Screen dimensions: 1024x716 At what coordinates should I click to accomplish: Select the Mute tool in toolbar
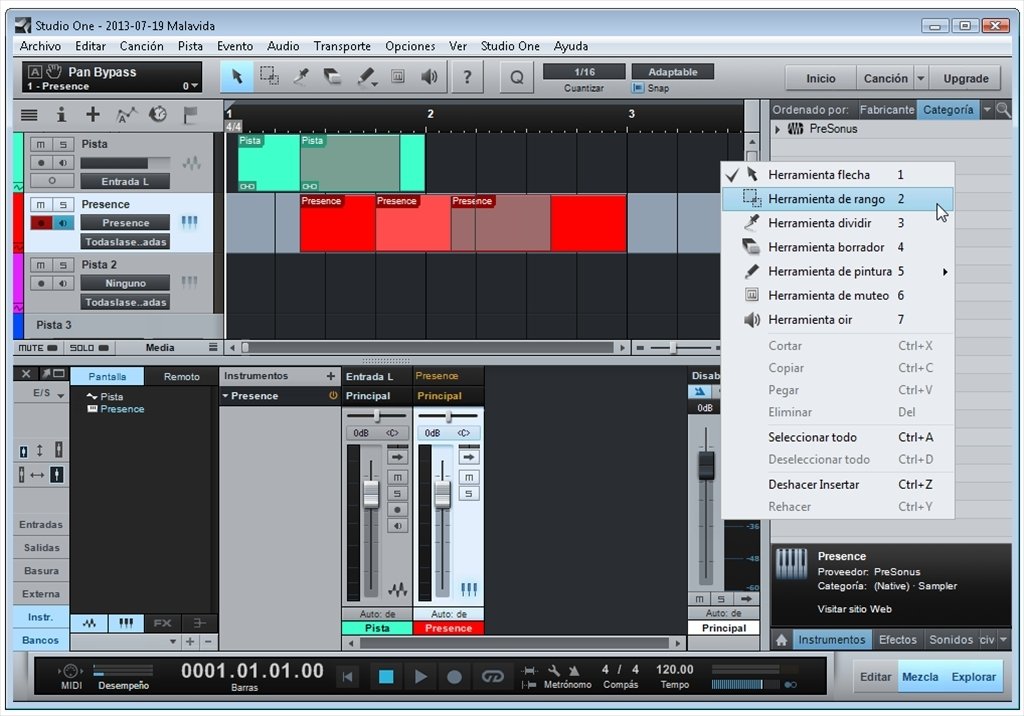(x=398, y=77)
